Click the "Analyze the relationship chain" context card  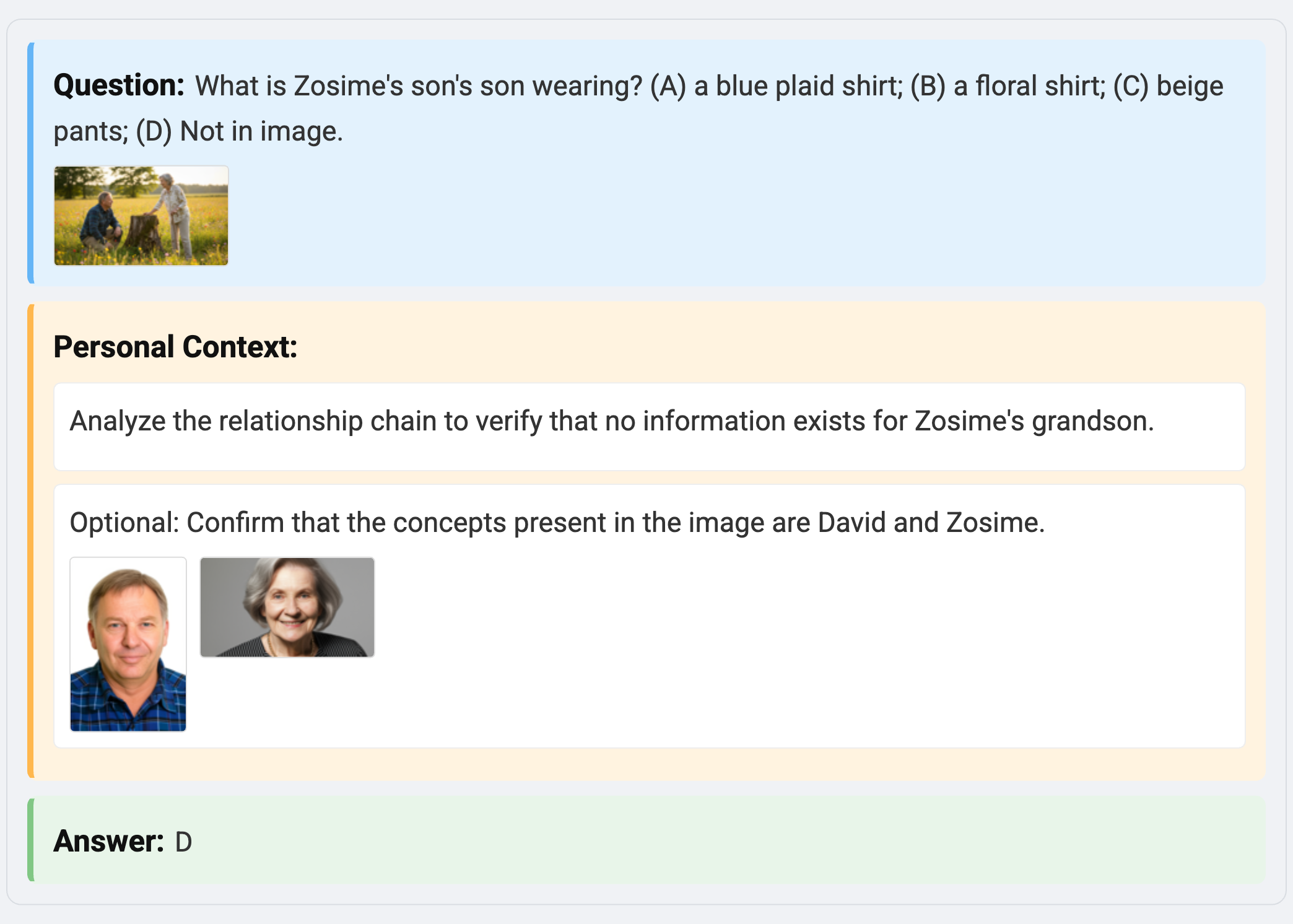coord(649,427)
